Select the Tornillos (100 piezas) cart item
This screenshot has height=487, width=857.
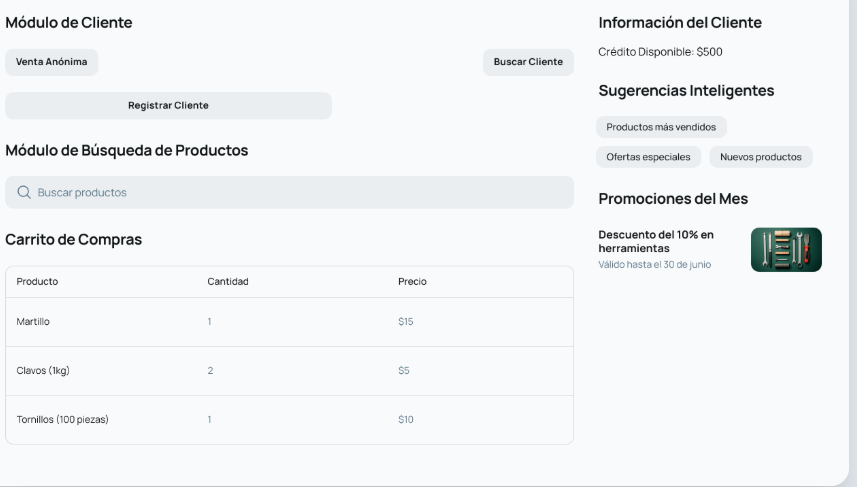coord(62,420)
